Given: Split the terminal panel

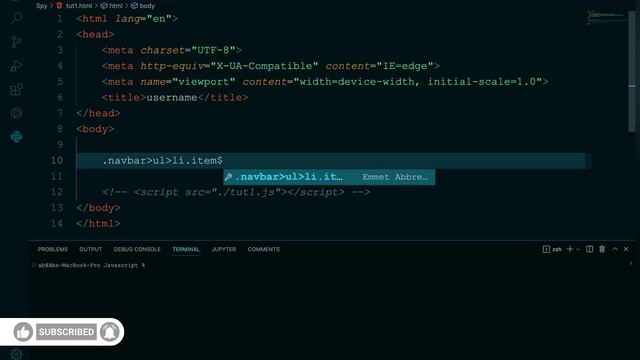Looking at the screenshot, I should 589,249.
